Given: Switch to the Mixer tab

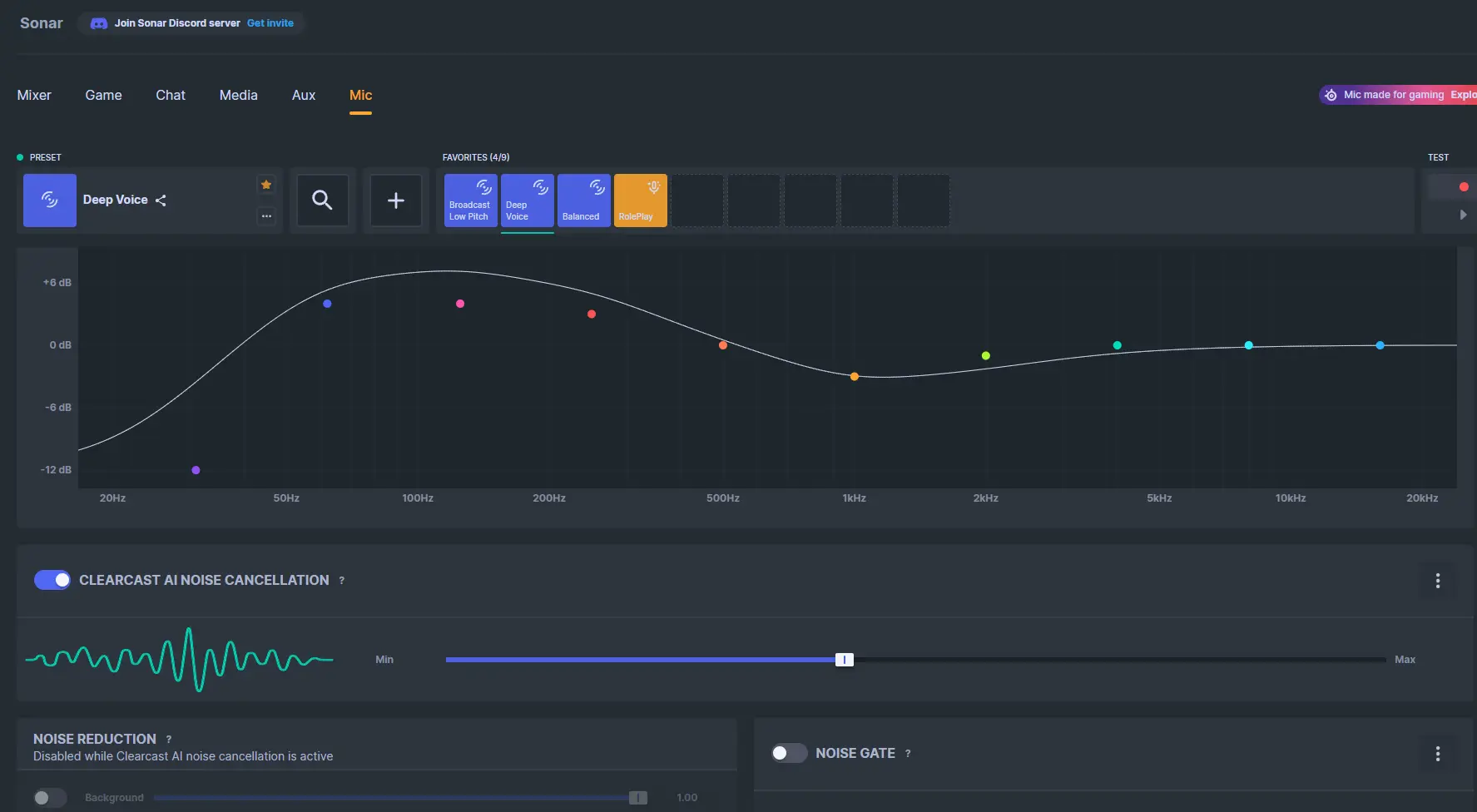Looking at the screenshot, I should point(34,95).
